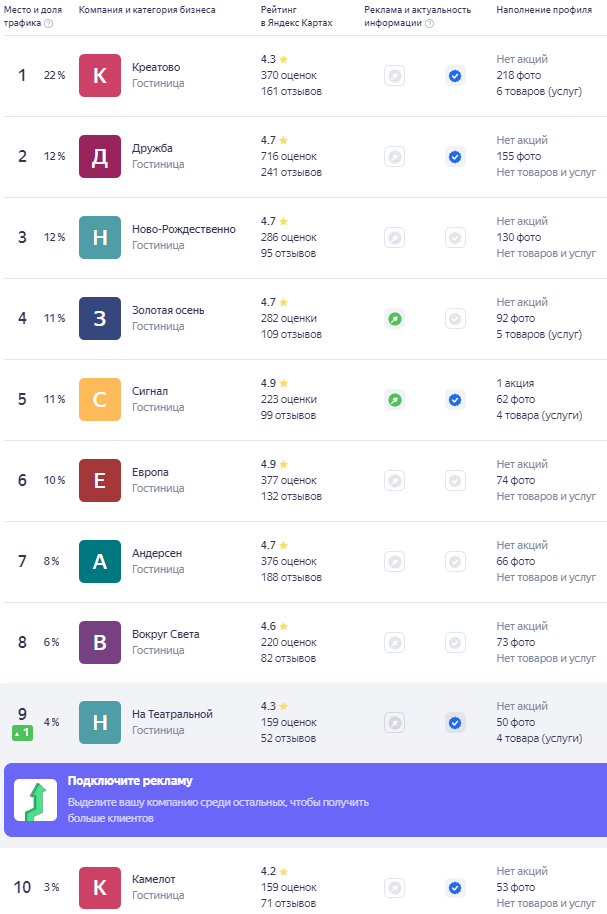Select the 'Рейтинг в Яндекс Картах' column header
The image size is (607, 914).
[296, 16]
